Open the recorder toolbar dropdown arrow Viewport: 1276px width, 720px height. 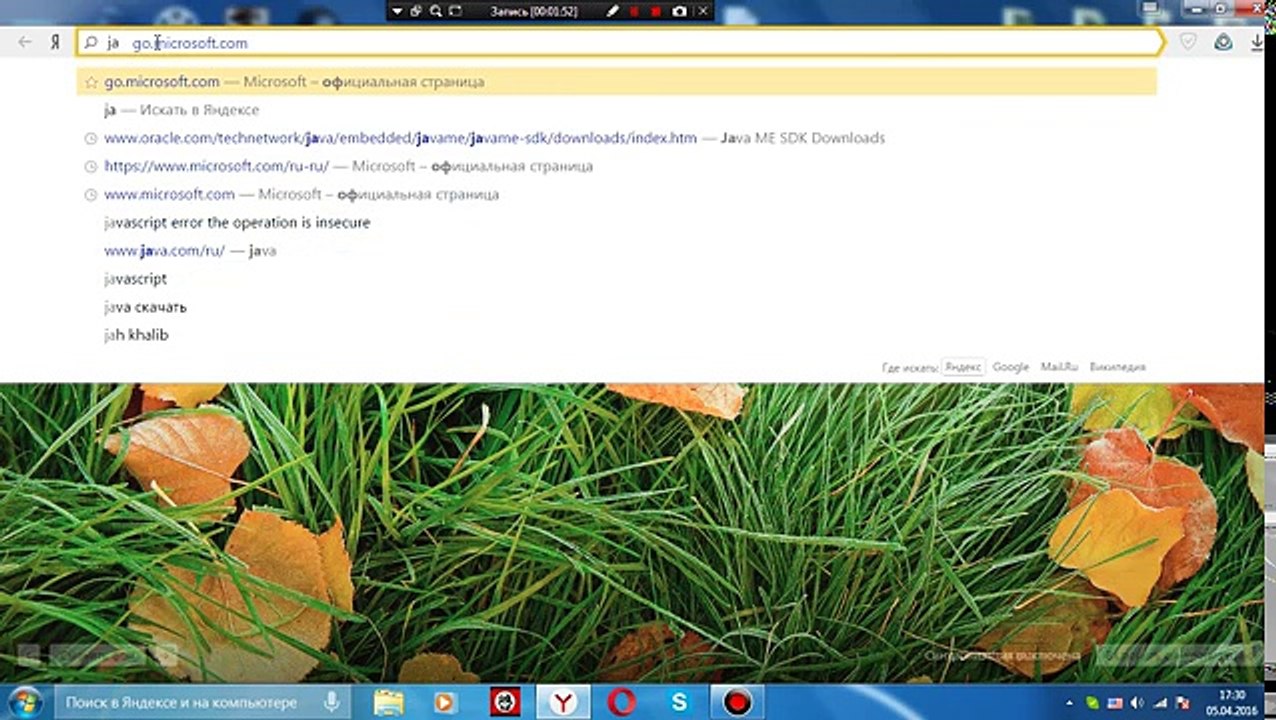[397, 11]
